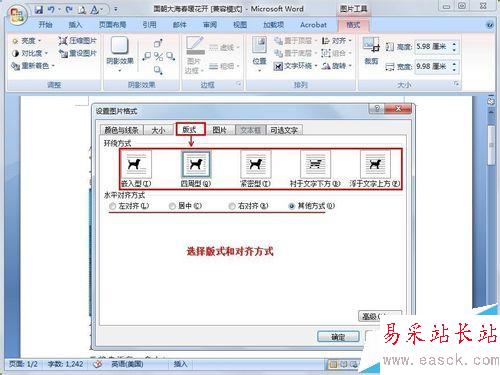
Task: Increase height using spinner up arrow
Action: coord(454,44)
